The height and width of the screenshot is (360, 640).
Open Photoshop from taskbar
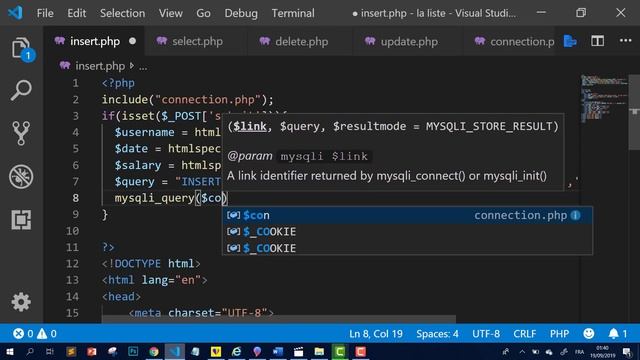click(133, 351)
